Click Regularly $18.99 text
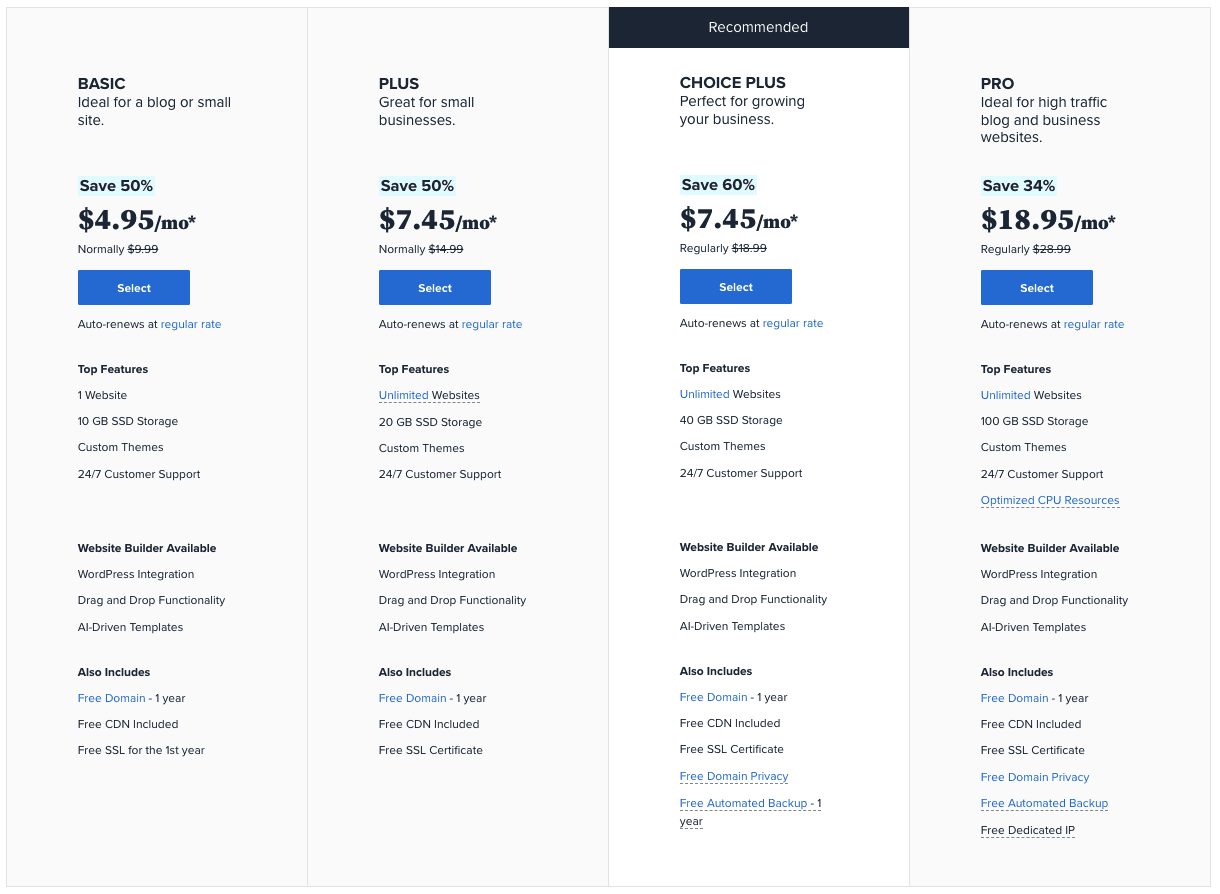This screenshot has height=894, width=1220. 723,248
